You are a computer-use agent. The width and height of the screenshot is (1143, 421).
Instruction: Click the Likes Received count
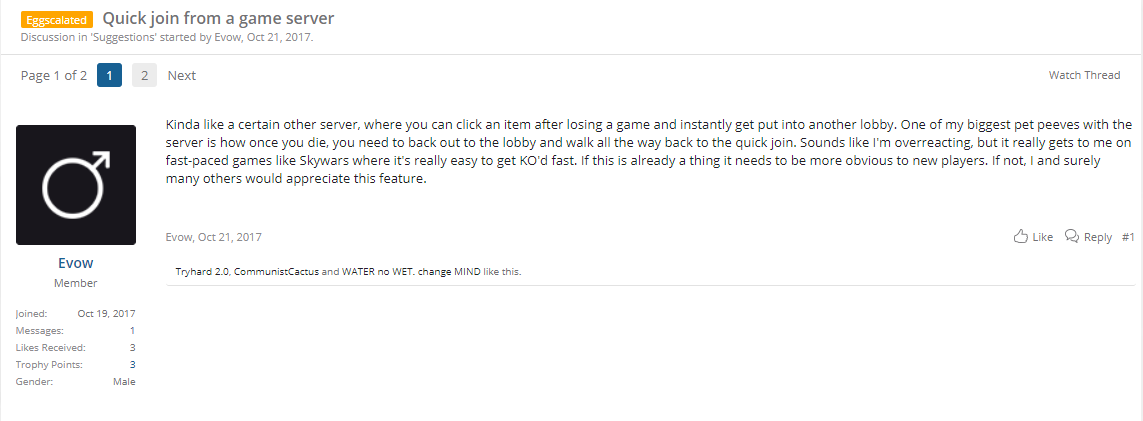[x=133, y=347]
